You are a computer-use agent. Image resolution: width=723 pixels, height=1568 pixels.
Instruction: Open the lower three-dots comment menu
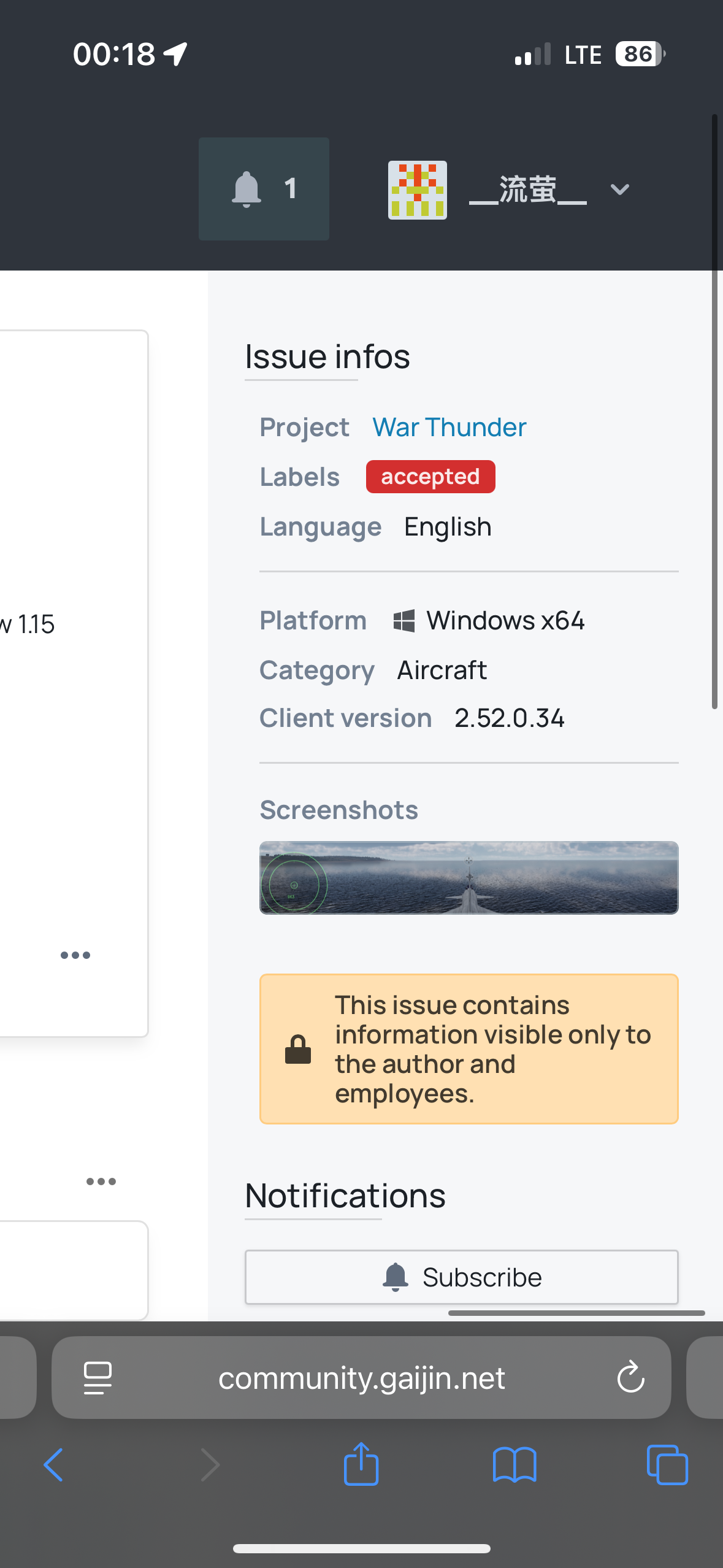tap(101, 1182)
